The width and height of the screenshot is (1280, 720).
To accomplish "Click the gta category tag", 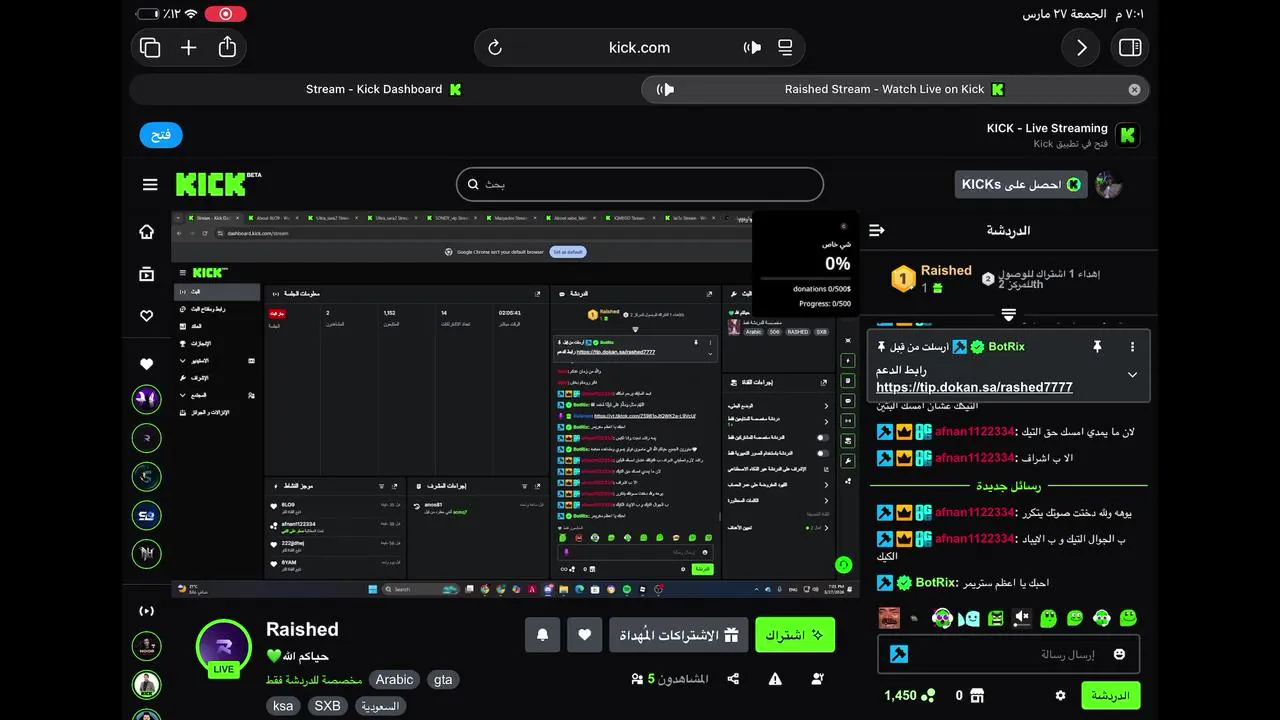I will tap(443, 680).
